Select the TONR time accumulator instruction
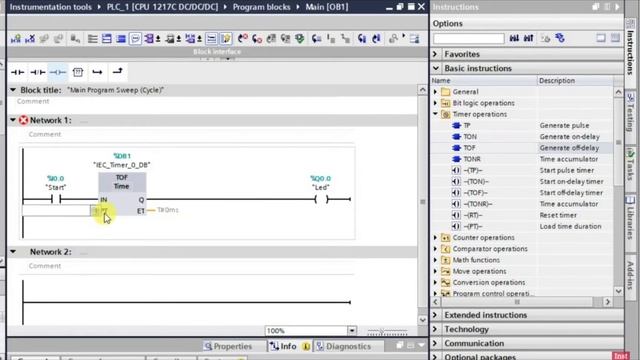Screen dimensions: 640x360 pos(472,159)
